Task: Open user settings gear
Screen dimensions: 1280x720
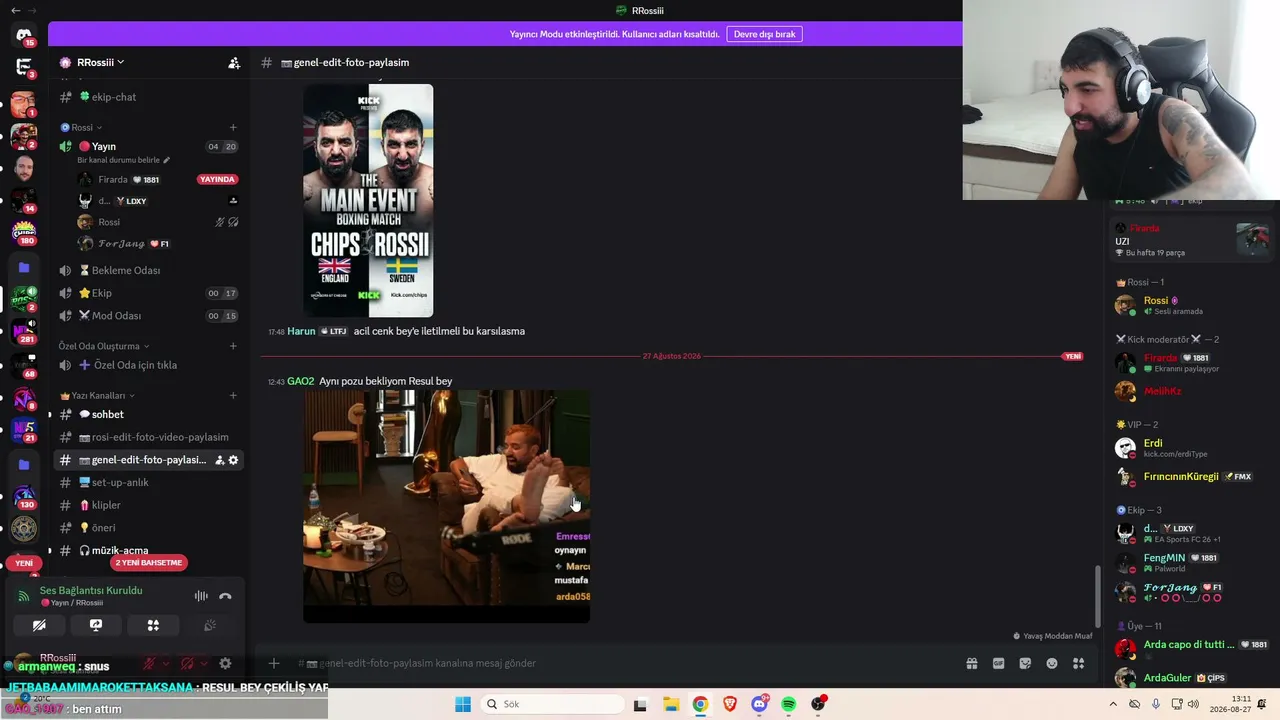Action: (225, 663)
